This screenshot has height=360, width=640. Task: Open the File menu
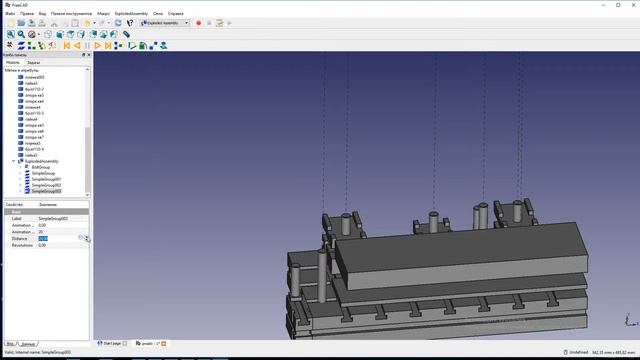pos(10,13)
